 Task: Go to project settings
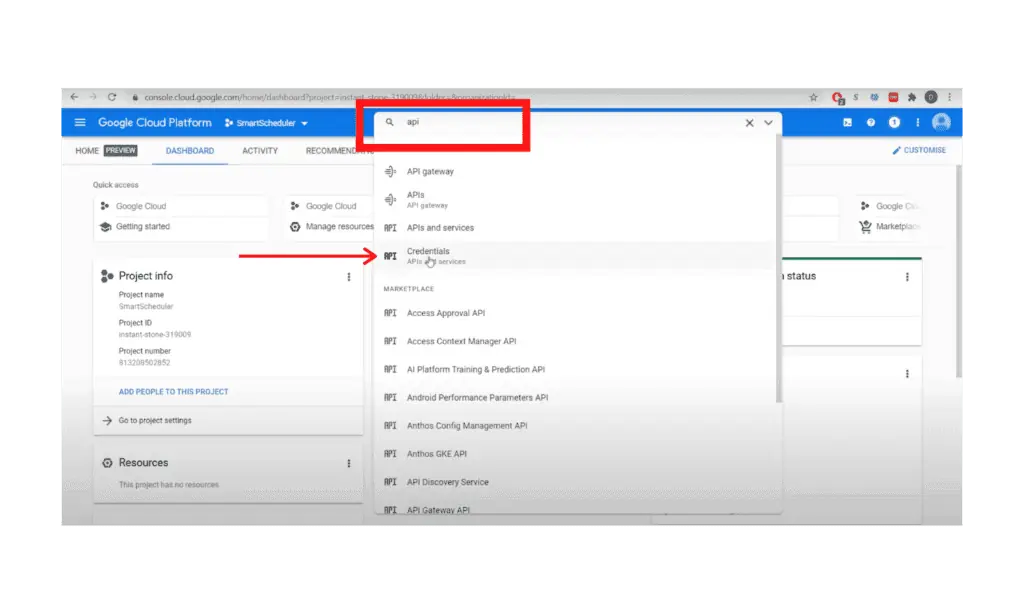(155, 421)
